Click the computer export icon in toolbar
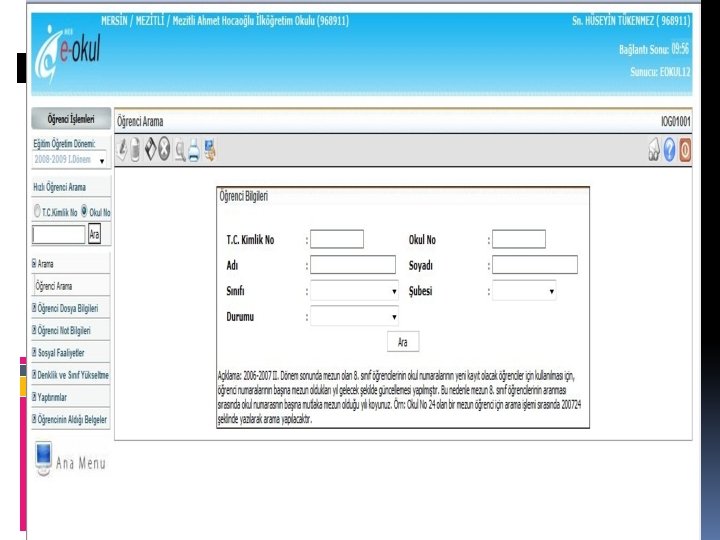The height and width of the screenshot is (540, 720). click(210, 150)
